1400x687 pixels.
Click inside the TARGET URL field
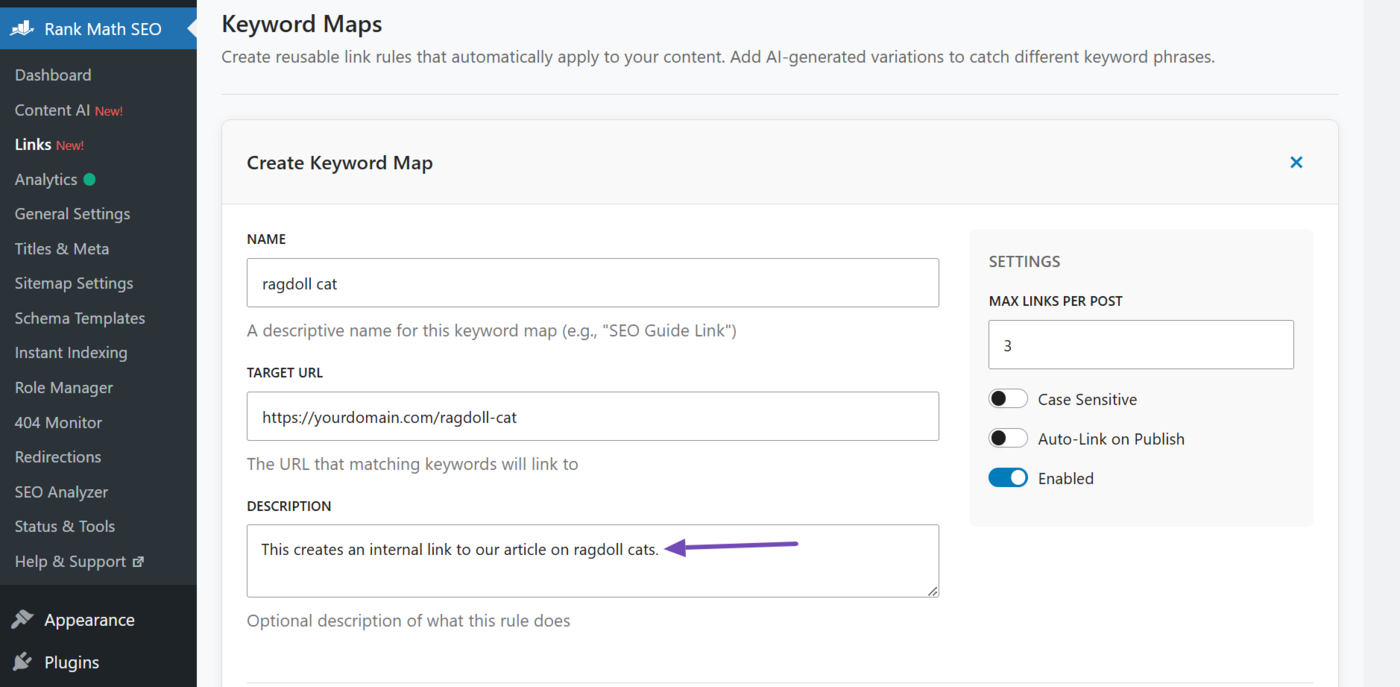click(x=592, y=417)
